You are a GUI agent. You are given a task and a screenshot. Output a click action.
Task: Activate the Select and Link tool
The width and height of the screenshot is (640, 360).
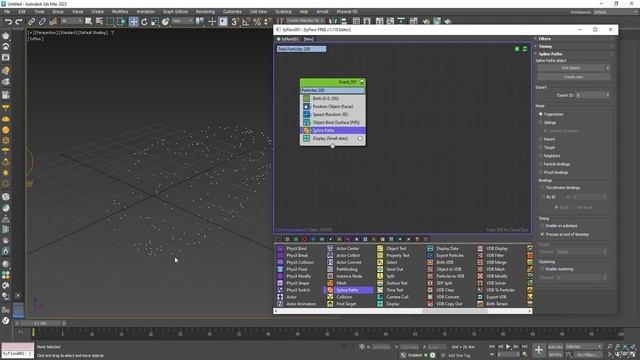coord(31,22)
